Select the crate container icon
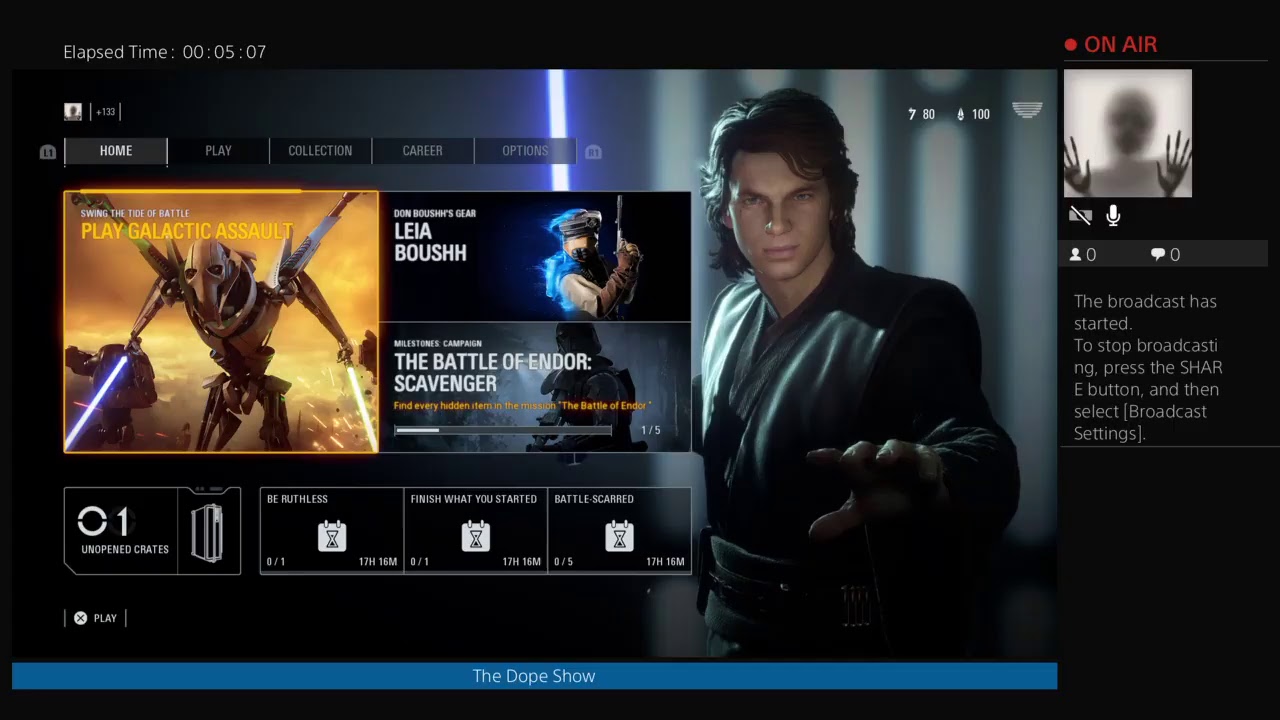 pyautogui.click(x=207, y=533)
